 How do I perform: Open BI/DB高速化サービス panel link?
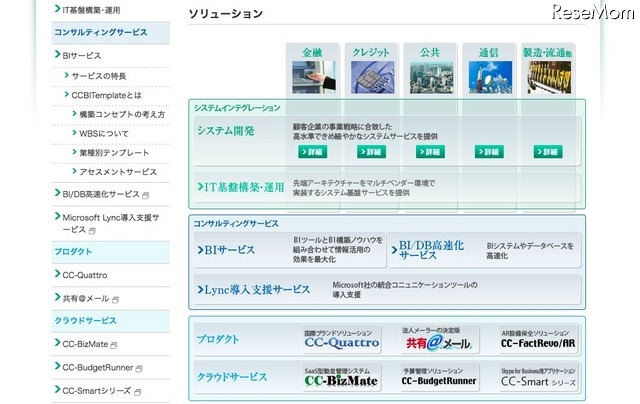(427, 250)
